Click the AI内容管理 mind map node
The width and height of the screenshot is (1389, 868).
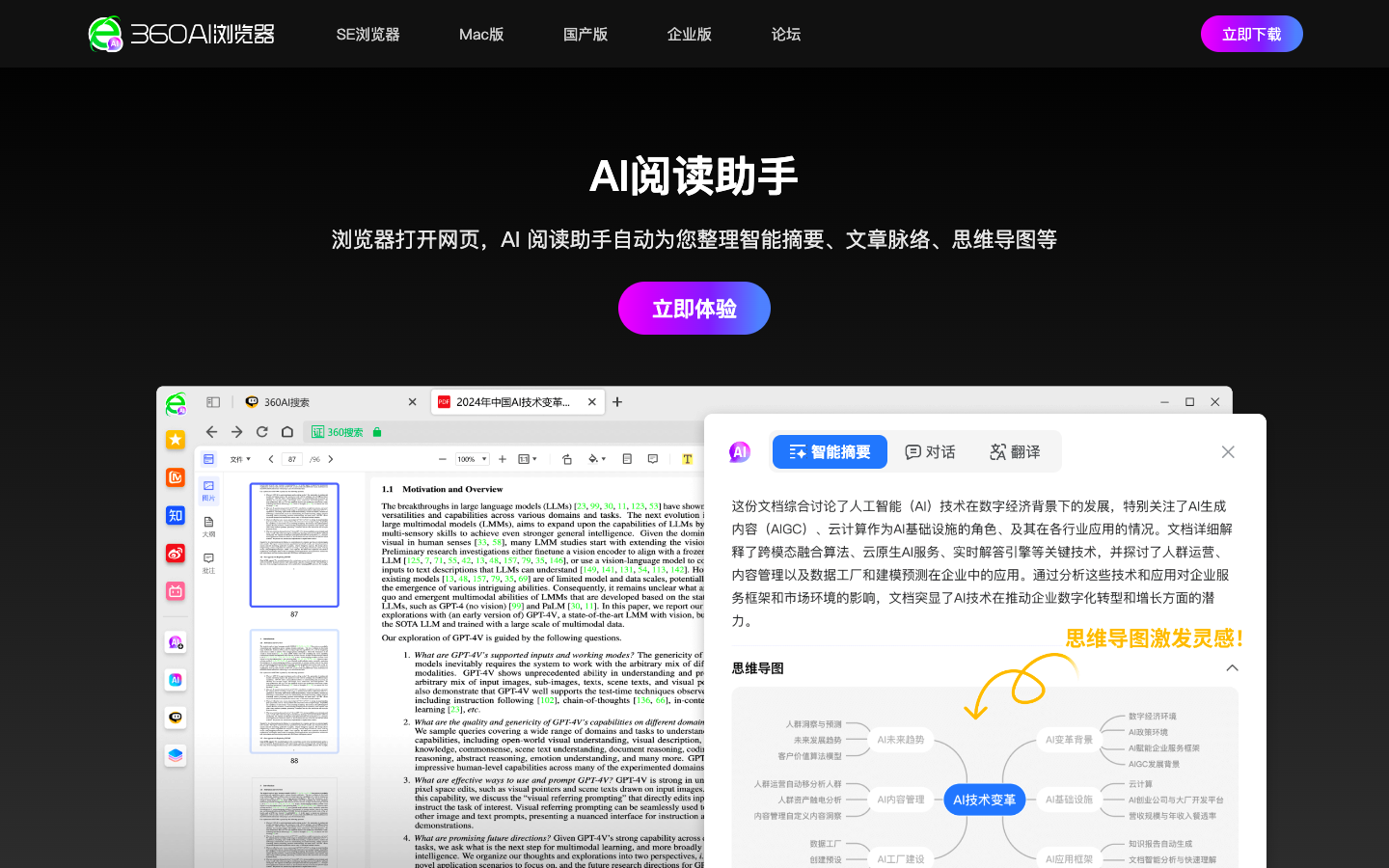900,800
